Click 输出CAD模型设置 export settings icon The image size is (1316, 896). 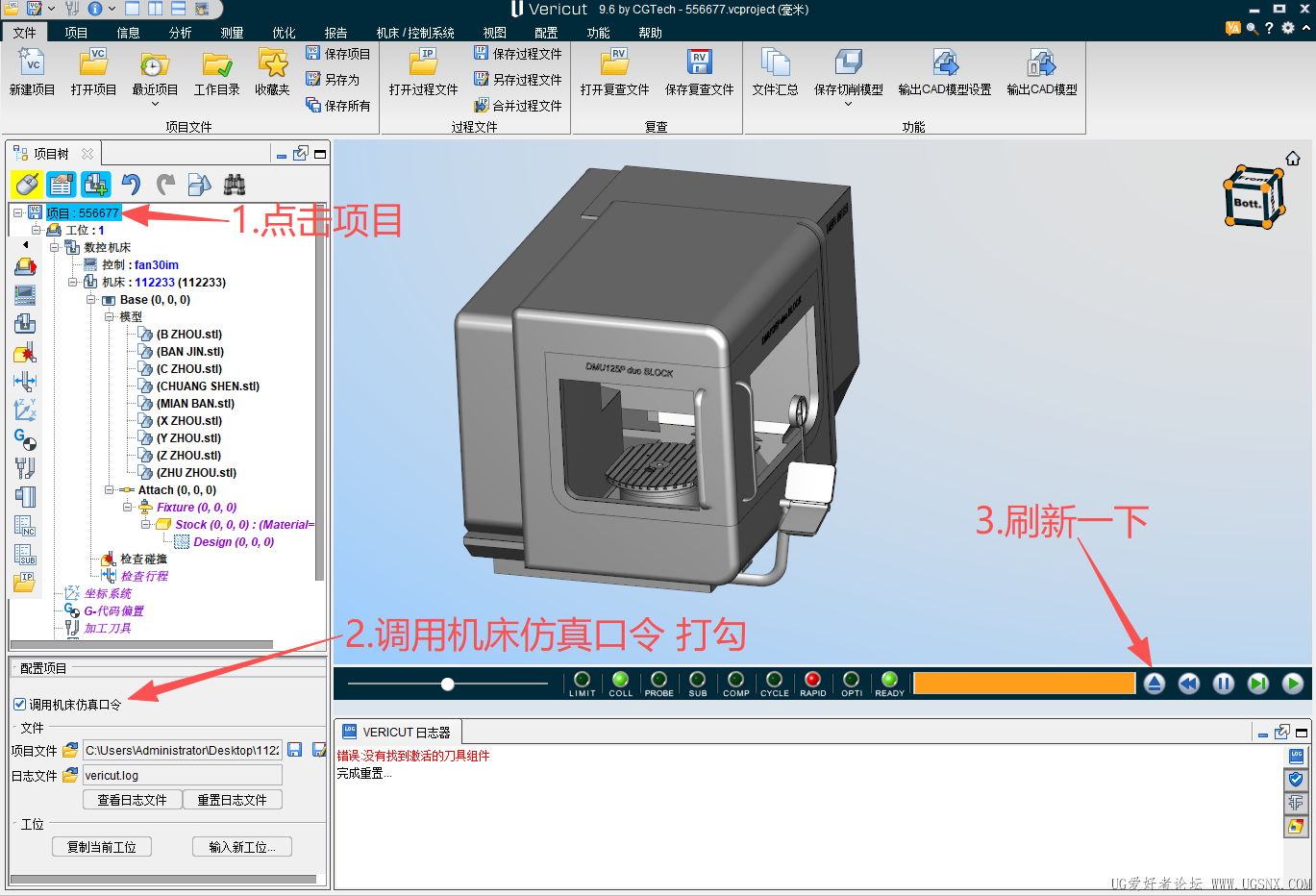[945, 63]
